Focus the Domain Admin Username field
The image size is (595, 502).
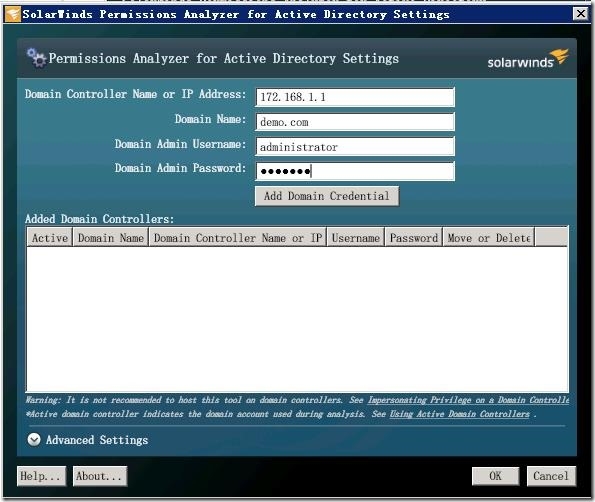(x=355, y=147)
